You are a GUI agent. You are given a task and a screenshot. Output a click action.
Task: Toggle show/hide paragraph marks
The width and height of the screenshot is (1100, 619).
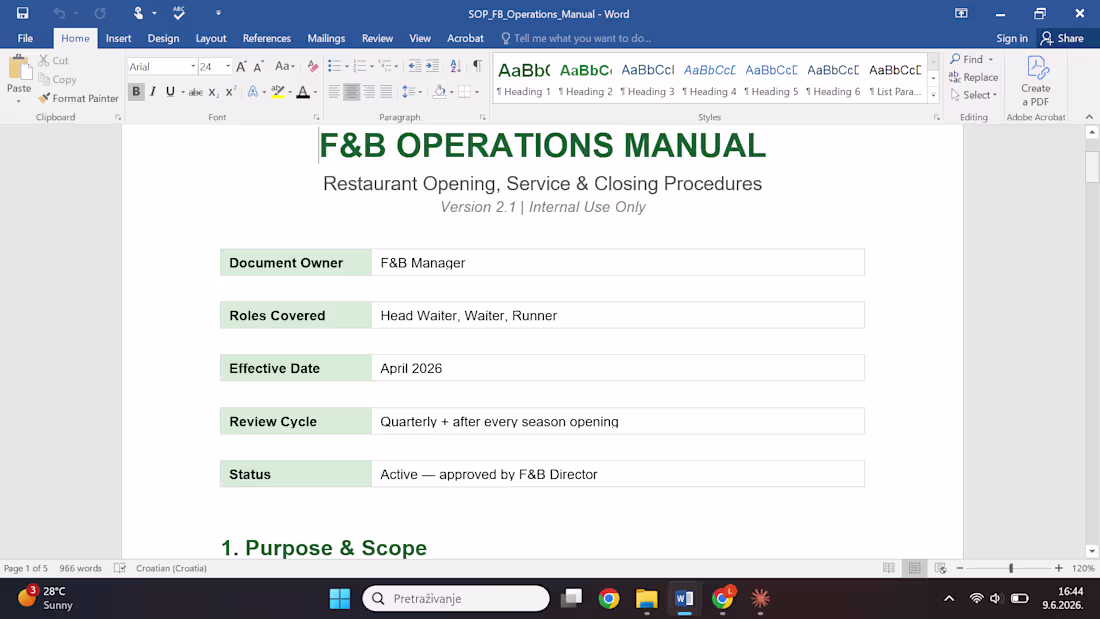[x=477, y=66]
